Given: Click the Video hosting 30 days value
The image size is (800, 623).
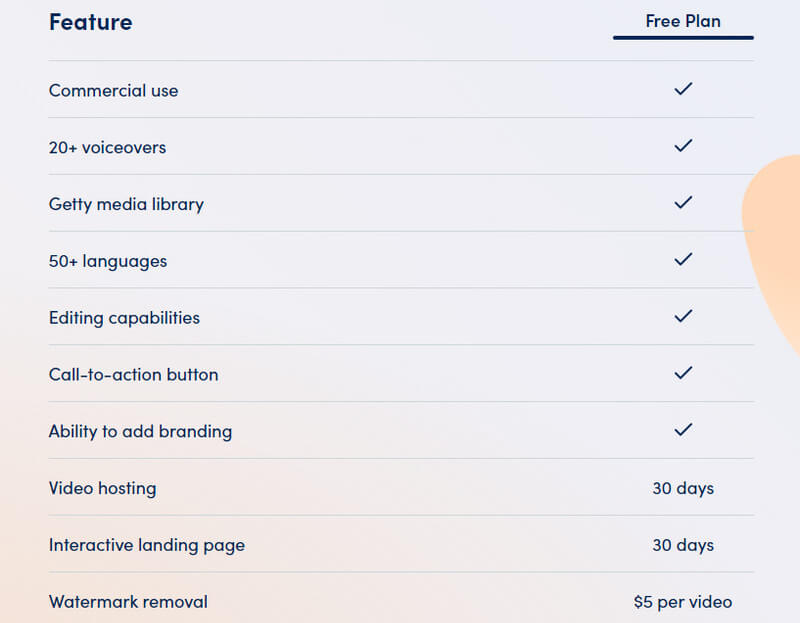Looking at the screenshot, I should click(x=683, y=489).
